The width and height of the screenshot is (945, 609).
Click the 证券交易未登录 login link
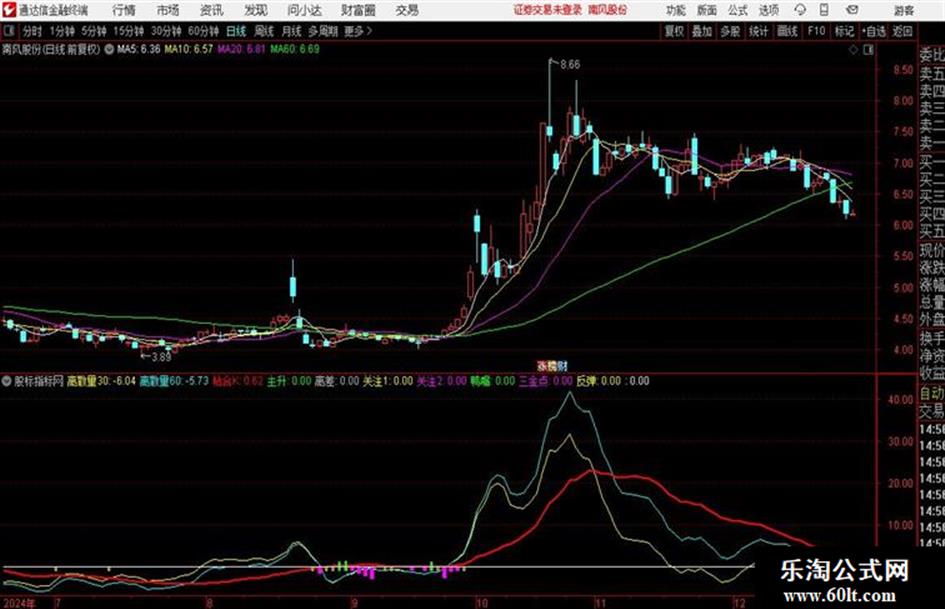coord(548,10)
